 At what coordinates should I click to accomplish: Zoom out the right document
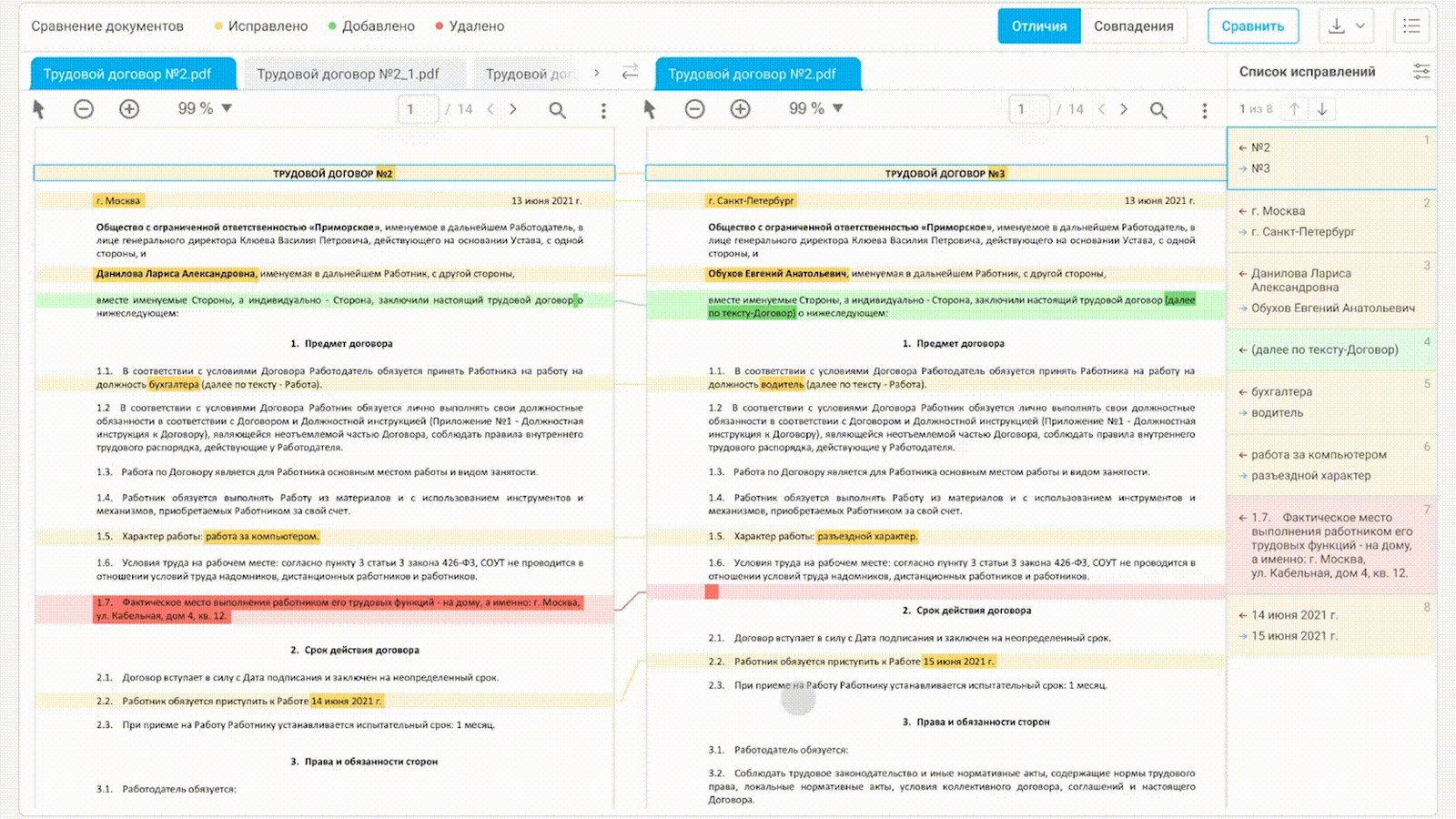point(694,109)
